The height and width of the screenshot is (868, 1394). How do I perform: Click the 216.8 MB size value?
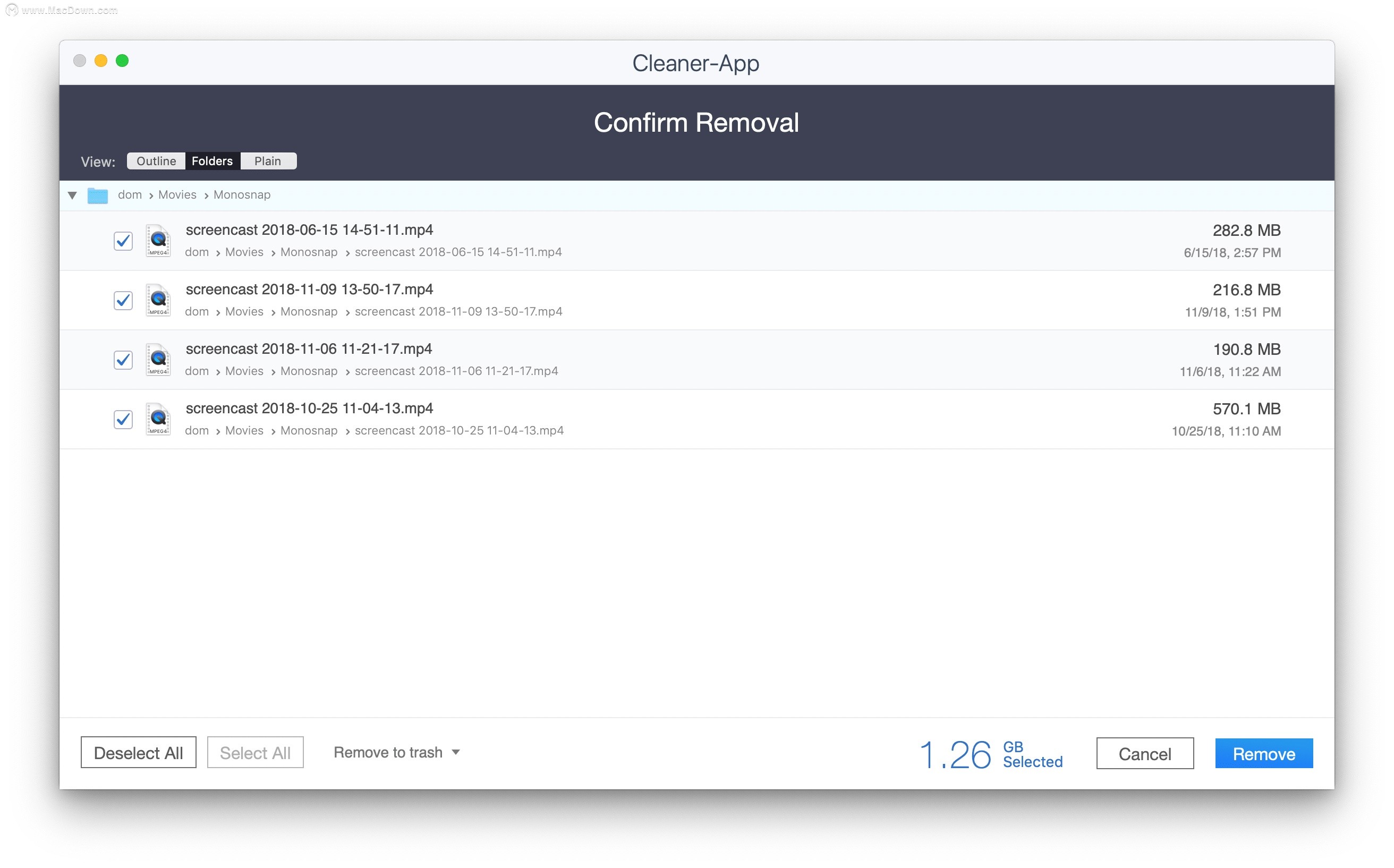[1246, 291]
